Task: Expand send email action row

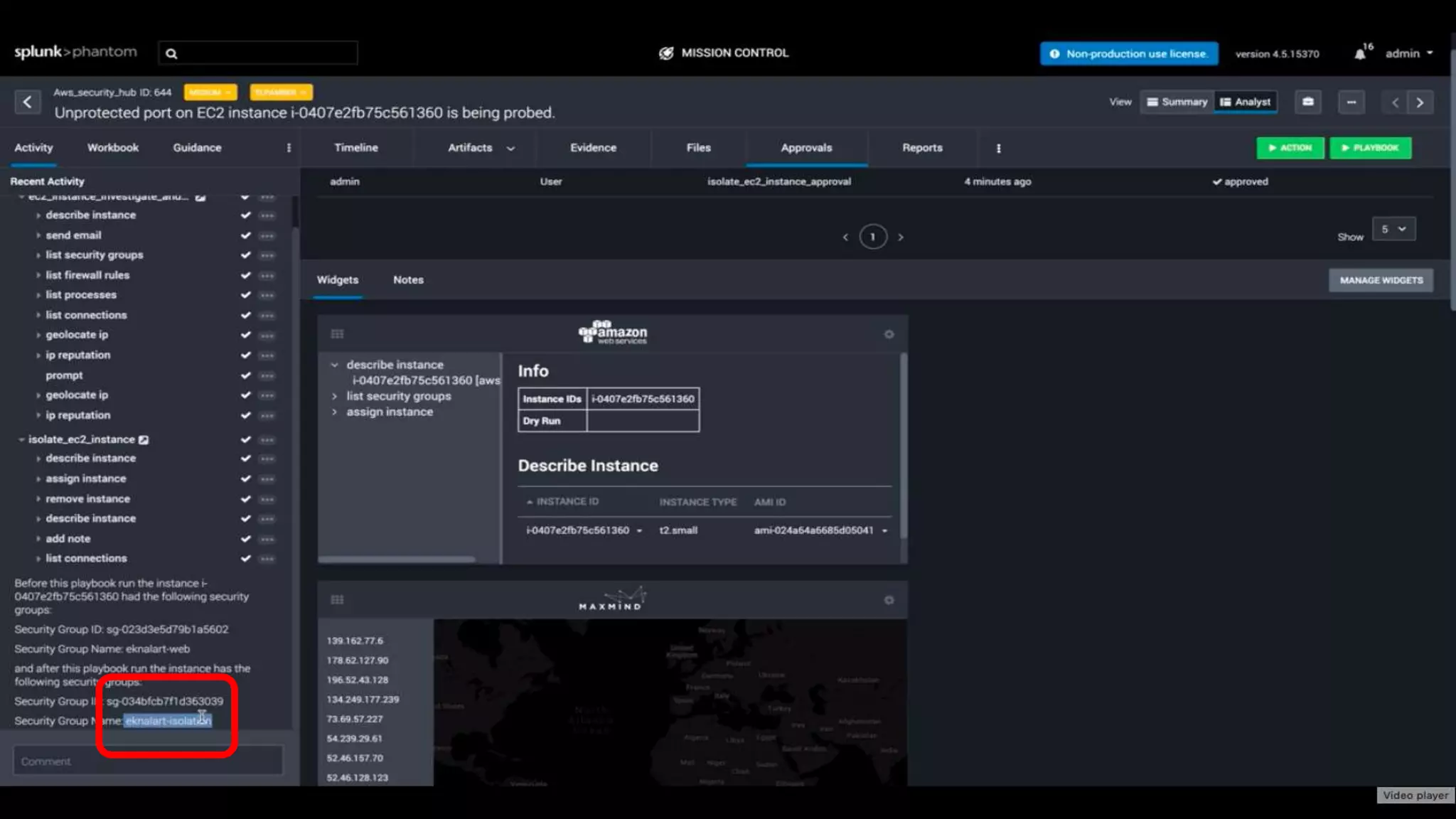Action: point(38,235)
